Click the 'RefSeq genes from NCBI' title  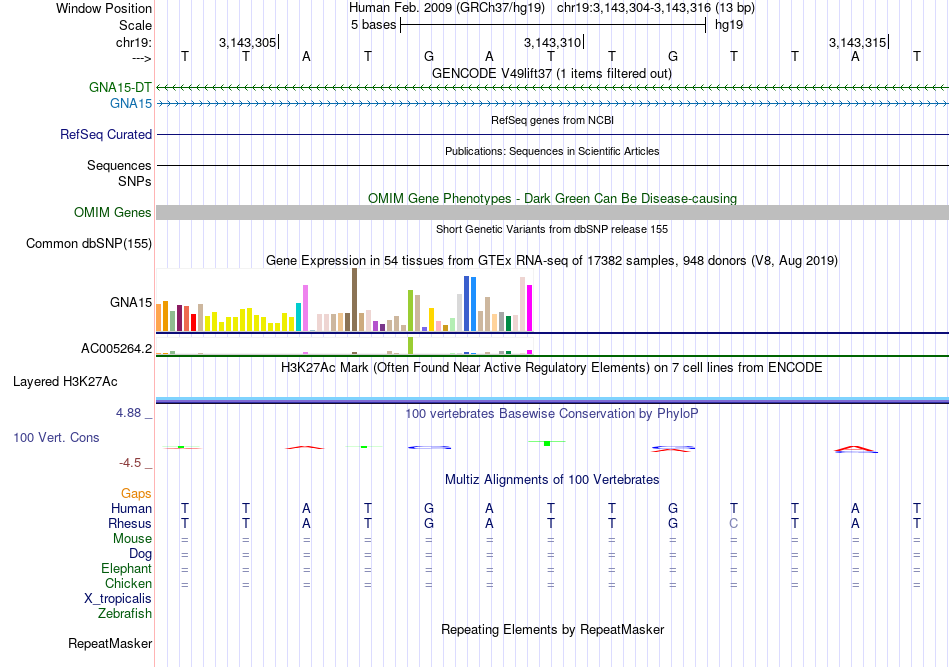point(553,120)
